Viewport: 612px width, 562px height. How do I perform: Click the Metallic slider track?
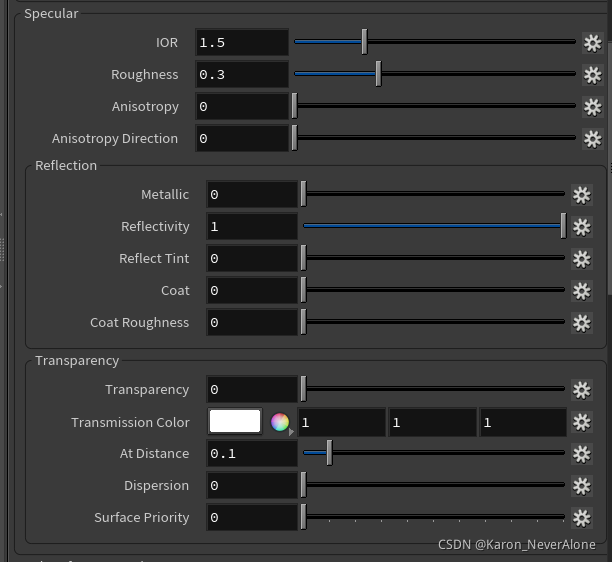point(434,194)
